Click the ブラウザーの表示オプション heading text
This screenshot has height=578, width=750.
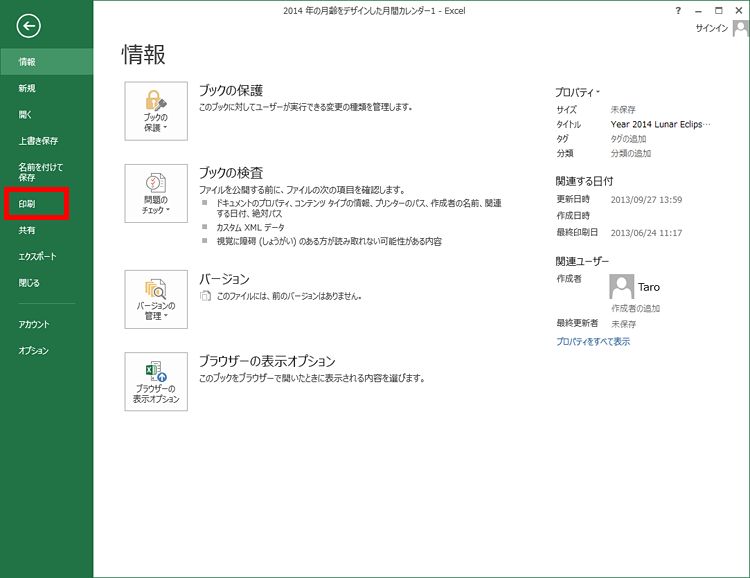[x=267, y=361]
